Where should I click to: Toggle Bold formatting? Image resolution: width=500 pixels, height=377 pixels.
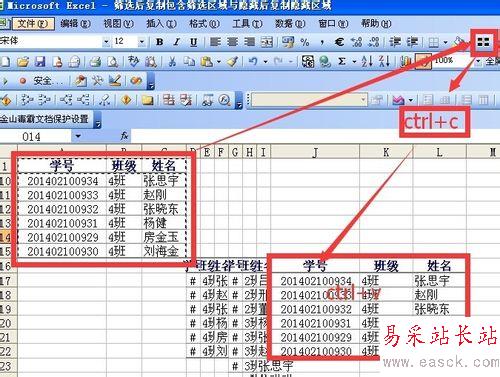[160, 42]
